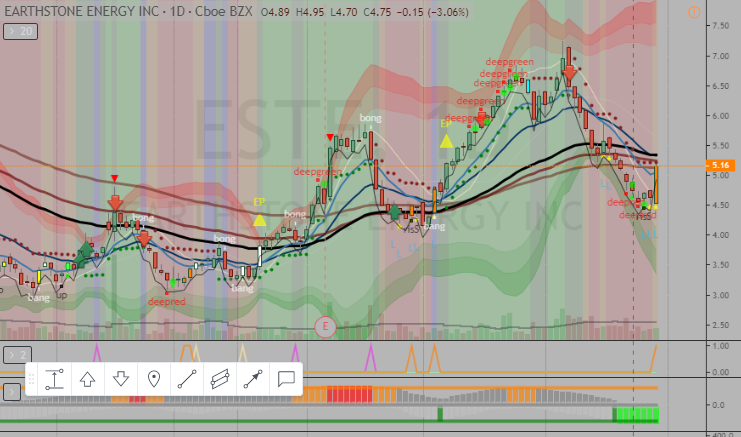Click the orange 5.16 price label
The image size is (741, 437).
(719, 165)
